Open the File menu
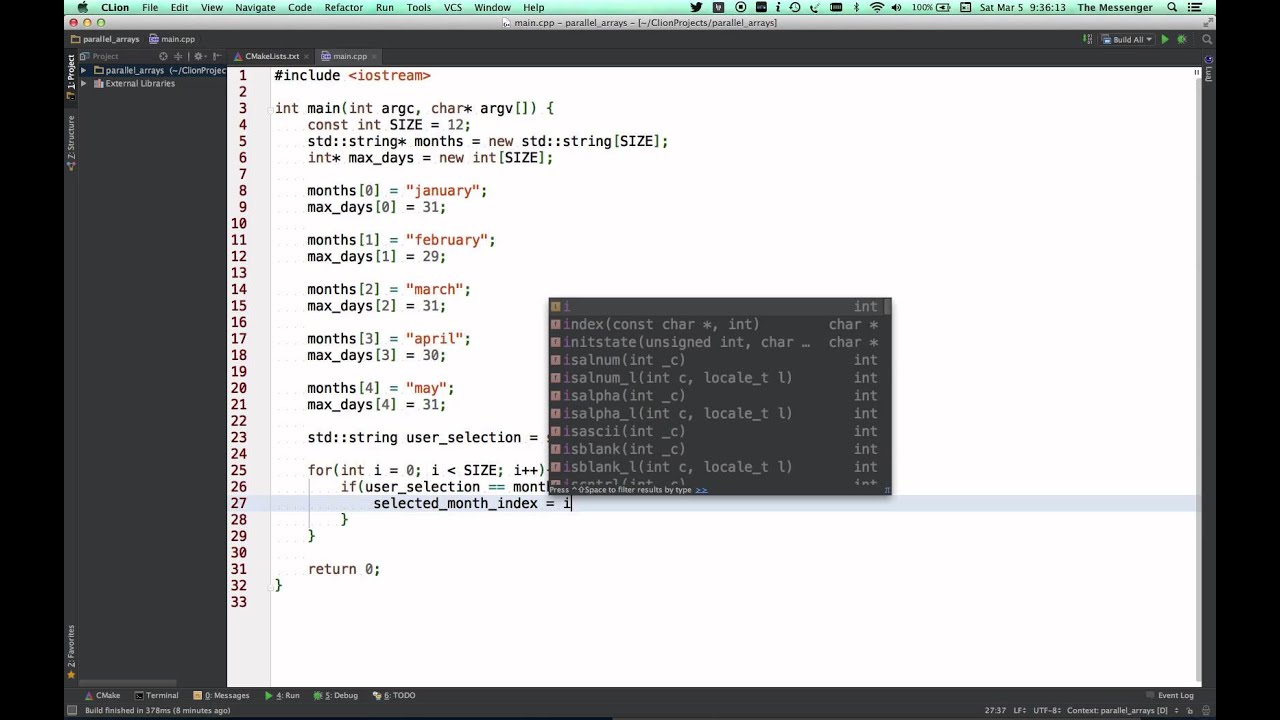Image resolution: width=1280 pixels, height=720 pixels. coord(149,7)
